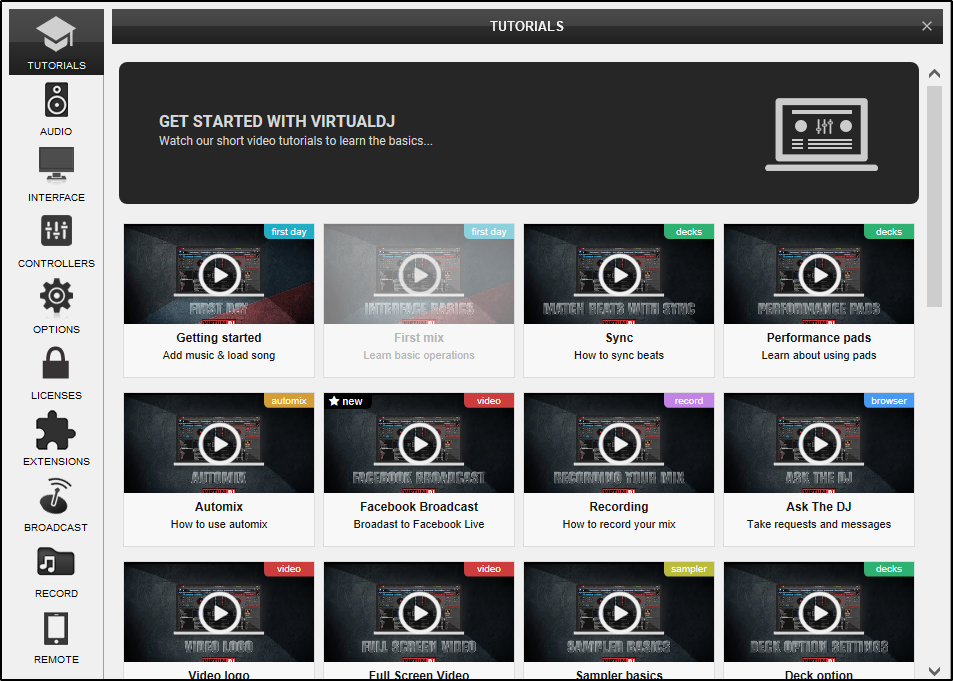
Task: Open the Extensions puzzle piece icon
Action: coord(56,430)
